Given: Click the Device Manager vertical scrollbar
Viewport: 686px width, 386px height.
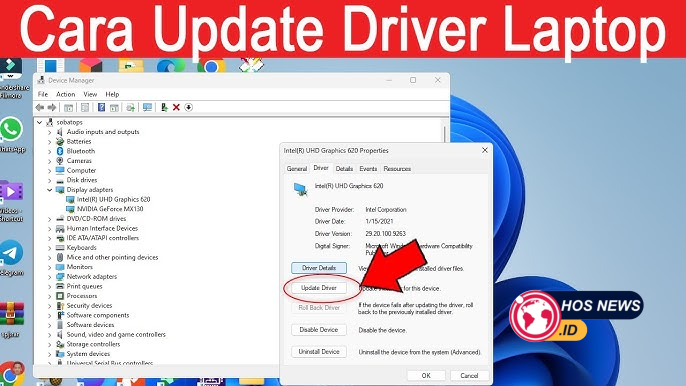Looking at the screenshot, I should point(445,134).
